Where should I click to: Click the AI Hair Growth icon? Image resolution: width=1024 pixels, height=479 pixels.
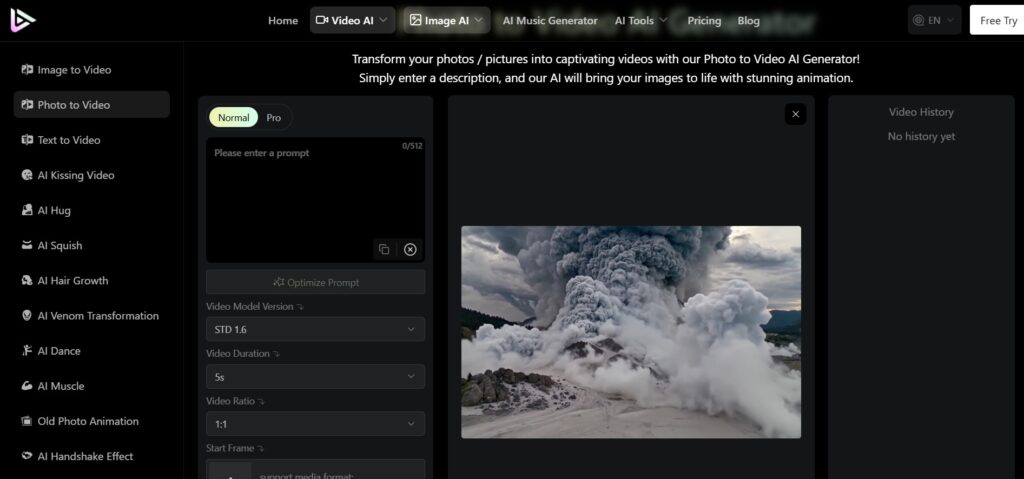click(27, 280)
